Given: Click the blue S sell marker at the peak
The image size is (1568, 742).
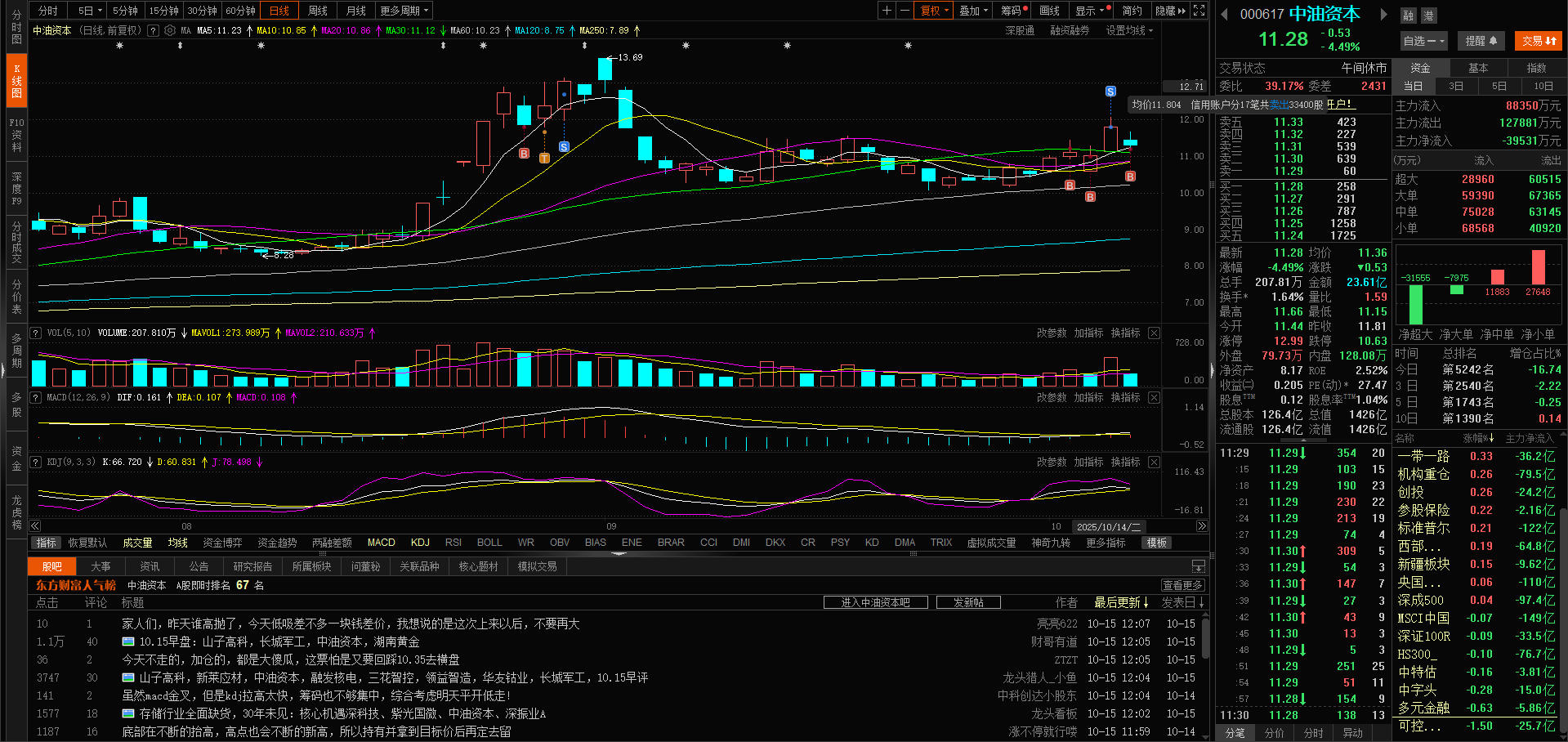Looking at the screenshot, I should pyautogui.click(x=1110, y=92).
